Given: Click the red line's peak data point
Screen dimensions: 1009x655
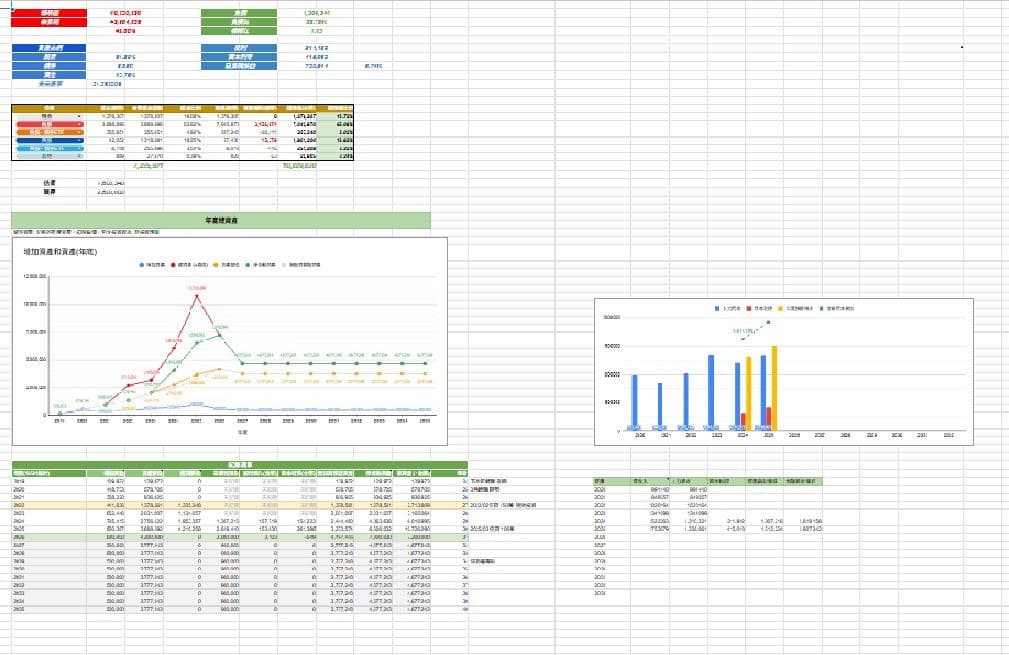Looking at the screenshot, I should [197, 296].
